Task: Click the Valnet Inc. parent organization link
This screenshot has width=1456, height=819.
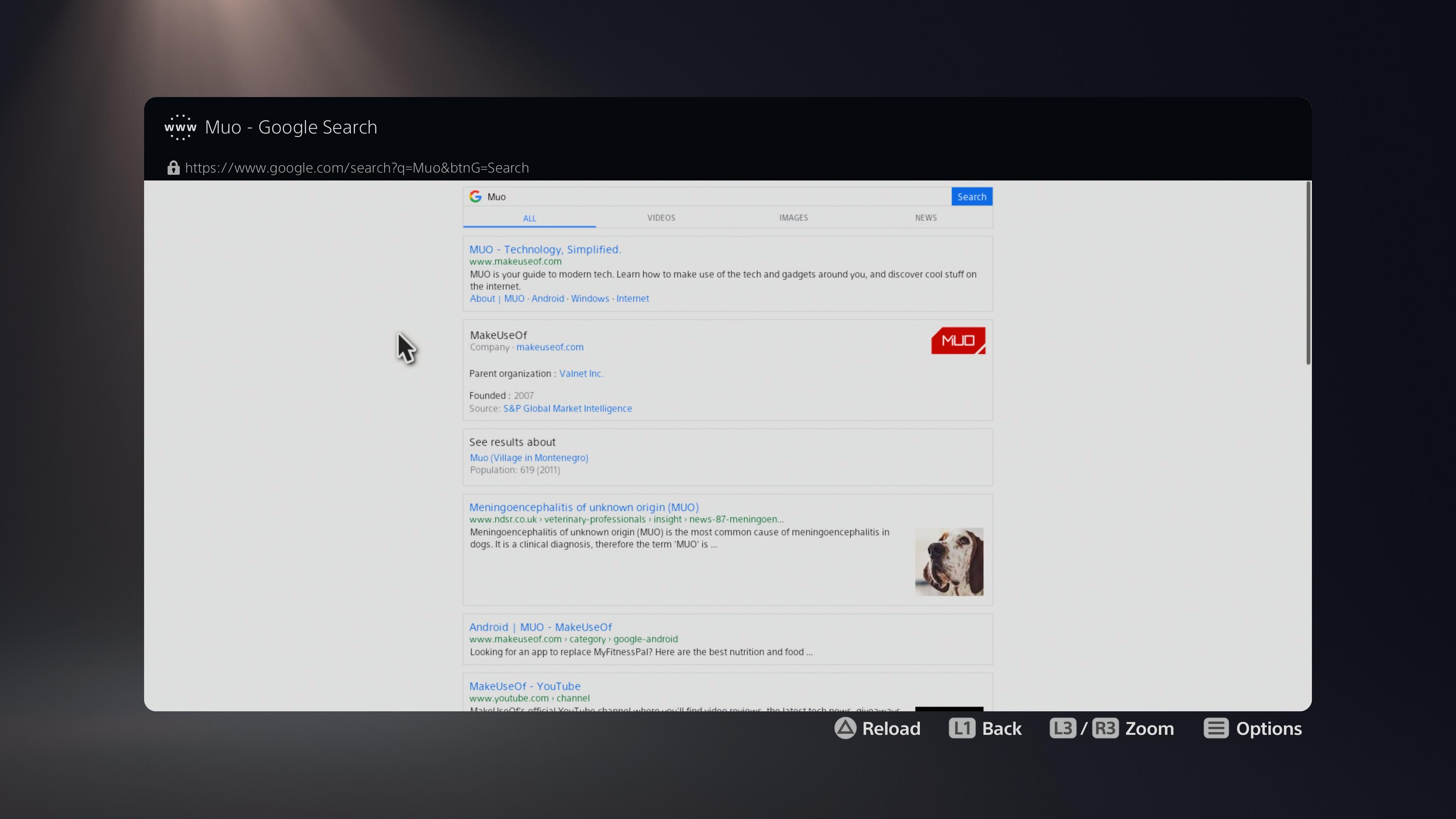Action: click(581, 373)
